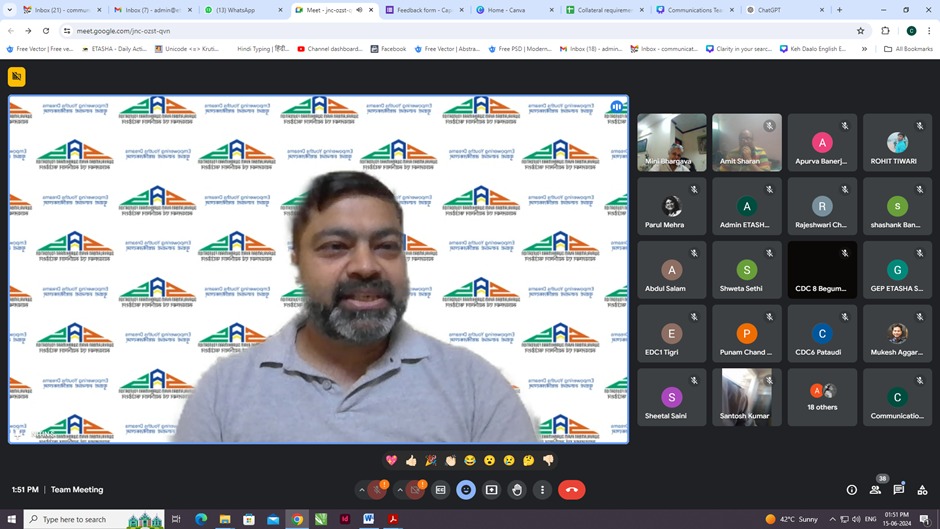
Task: Open the All Bookmarks folder
Action: pyautogui.click(x=908, y=49)
